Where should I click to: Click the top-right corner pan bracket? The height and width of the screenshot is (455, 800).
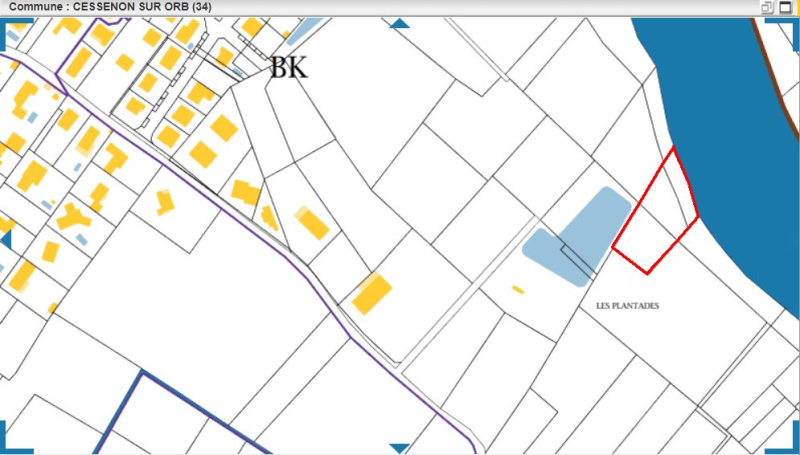click(x=792, y=23)
